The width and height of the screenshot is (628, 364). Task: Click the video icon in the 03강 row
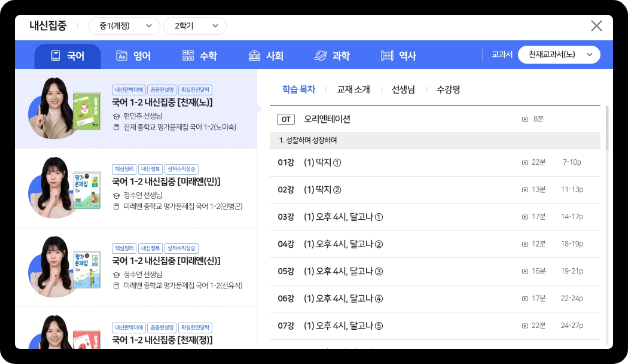(x=525, y=217)
